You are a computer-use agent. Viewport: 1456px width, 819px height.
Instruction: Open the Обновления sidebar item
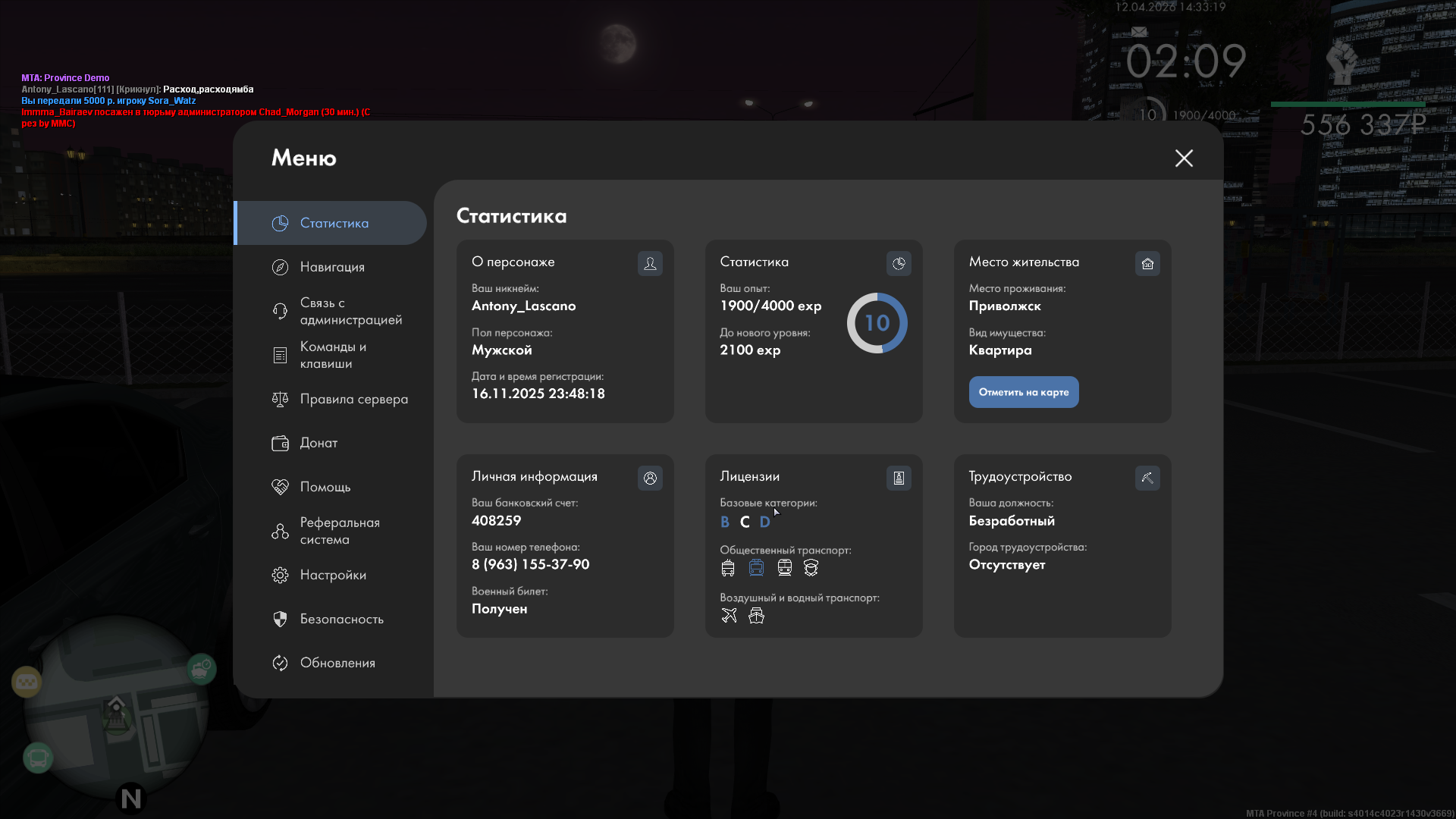[337, 663]
